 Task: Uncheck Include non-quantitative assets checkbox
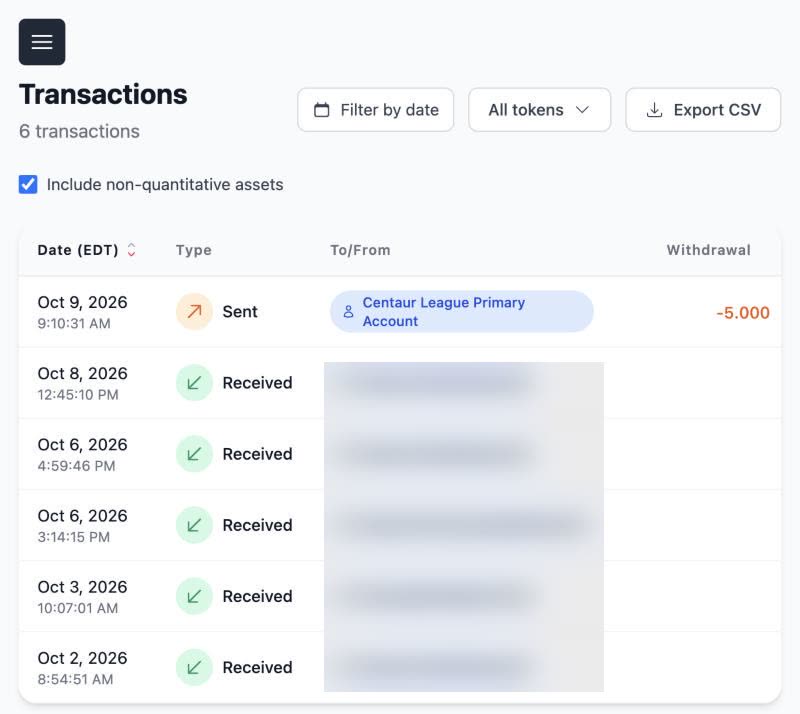28,184
